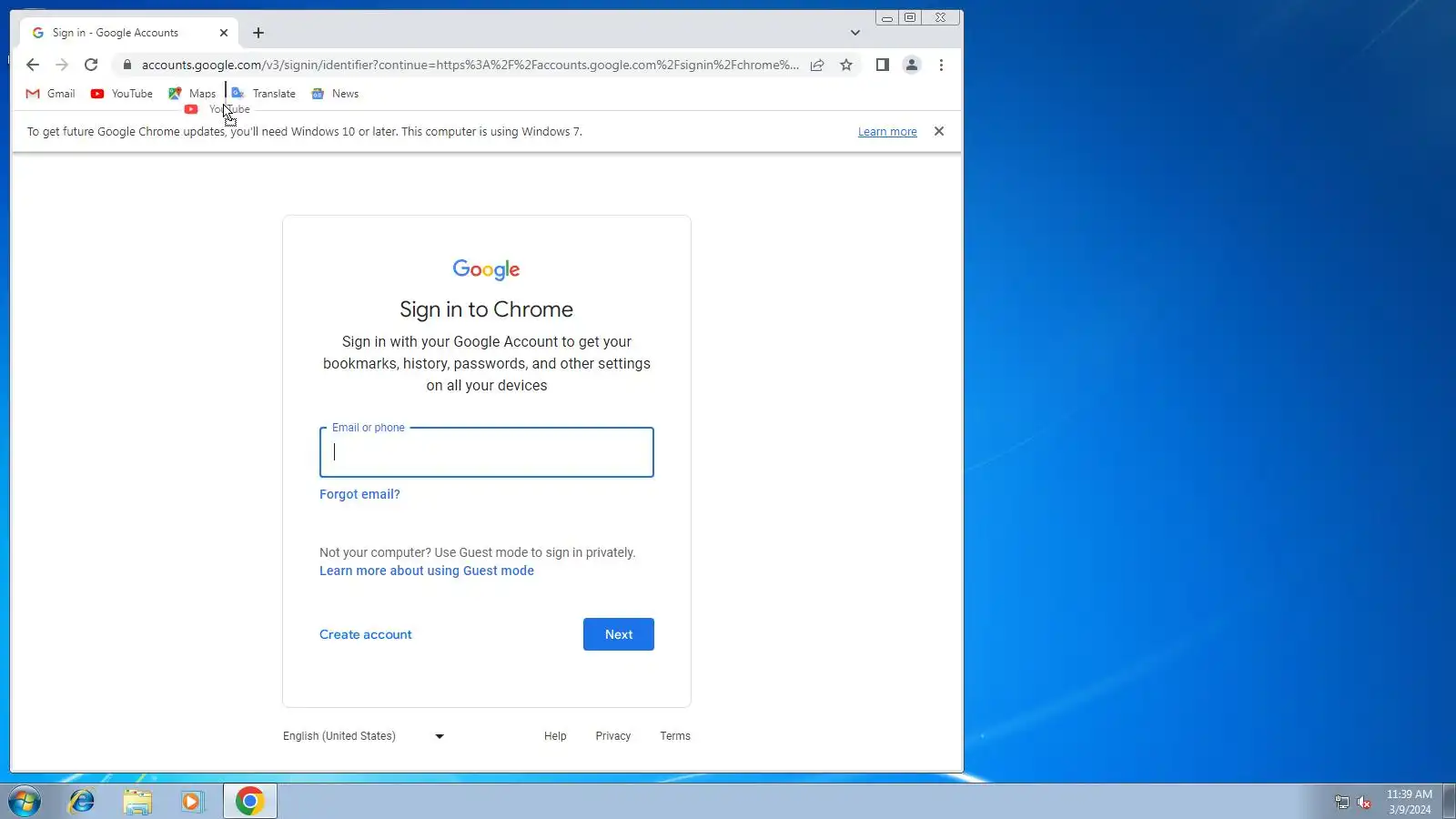The height and width of the screenshot is (819, 1456).
Task: Launch Internet Explorer from the taskbar
Action: [82, 801]
